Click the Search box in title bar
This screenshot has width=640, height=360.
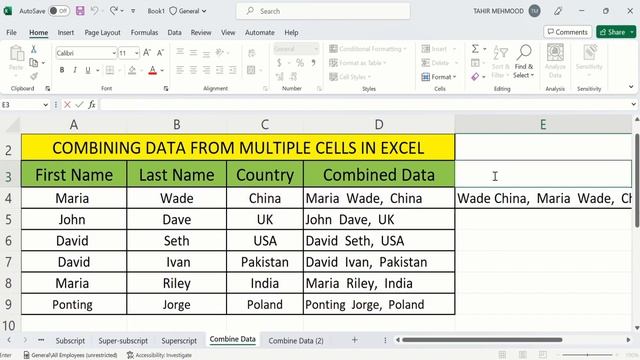point(323,11)
